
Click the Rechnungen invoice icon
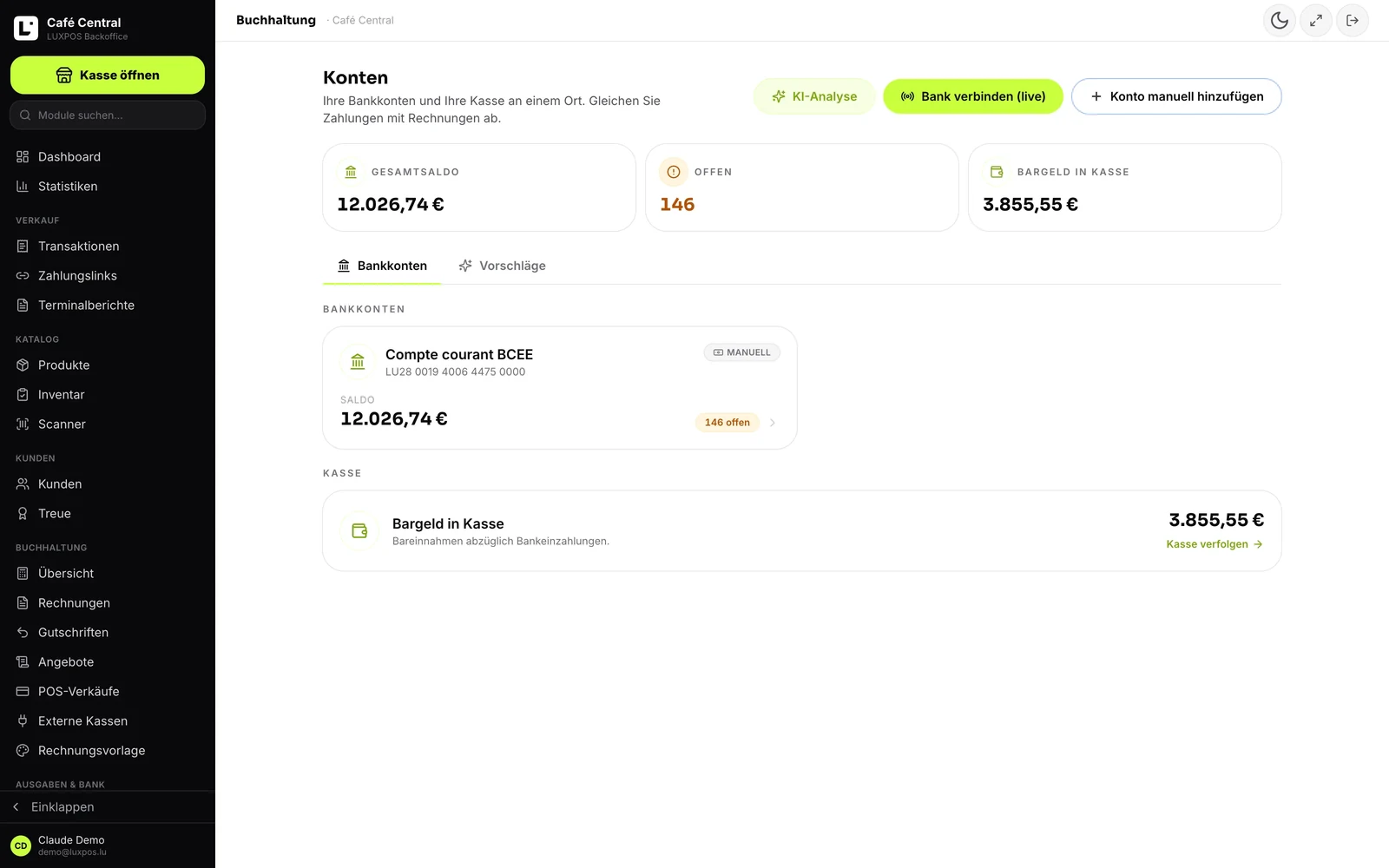23,602
